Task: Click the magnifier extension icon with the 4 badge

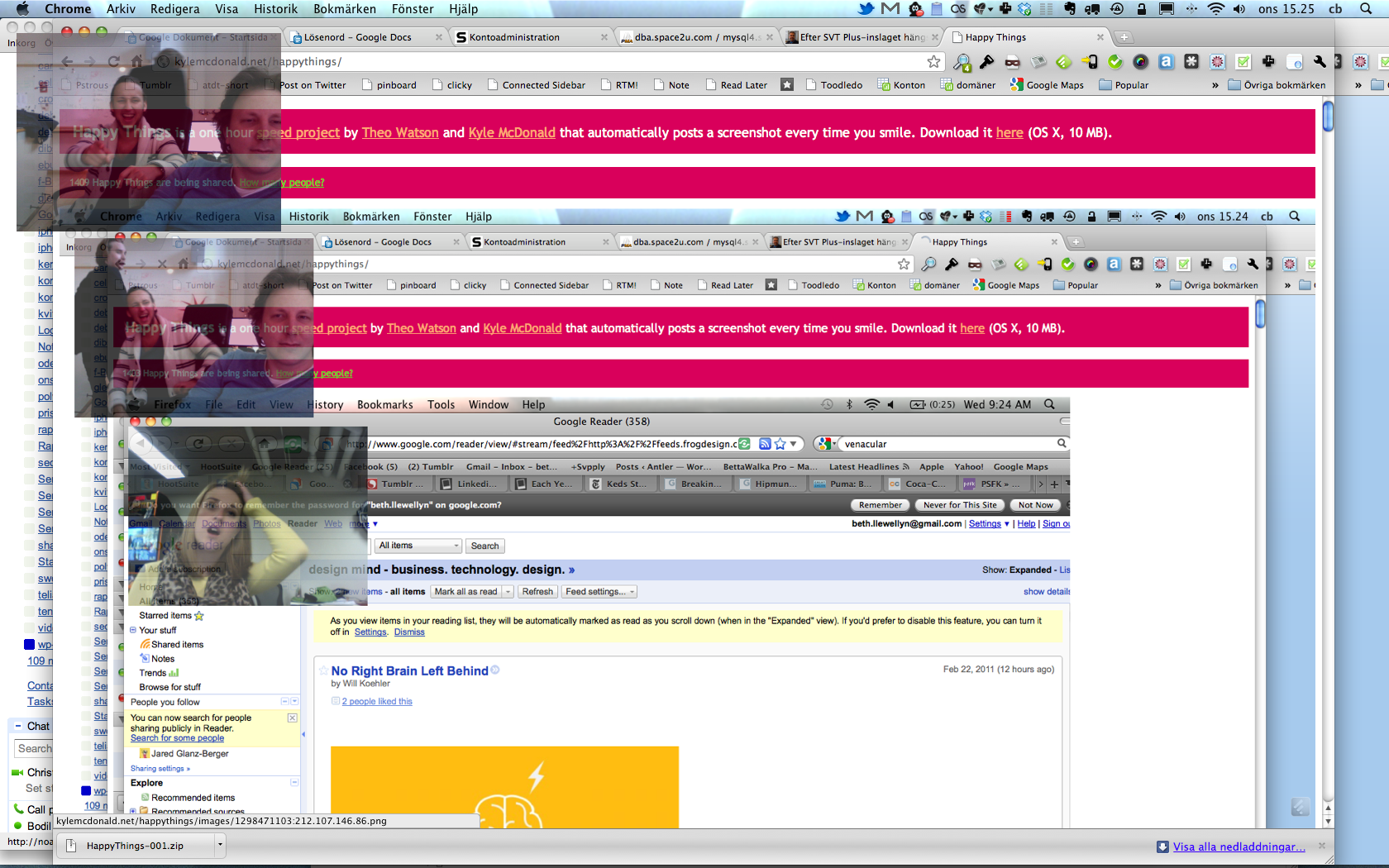Action: point(962,62)
